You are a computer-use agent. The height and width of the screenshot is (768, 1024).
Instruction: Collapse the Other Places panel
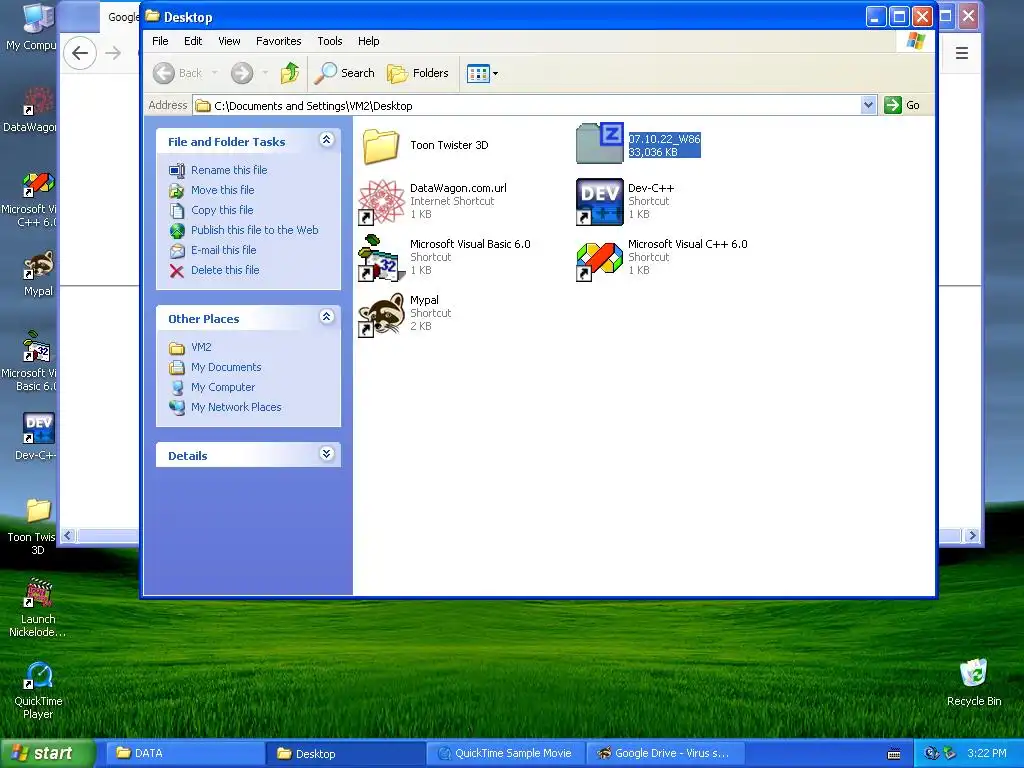pyautogui.click(x=327, y=317)
